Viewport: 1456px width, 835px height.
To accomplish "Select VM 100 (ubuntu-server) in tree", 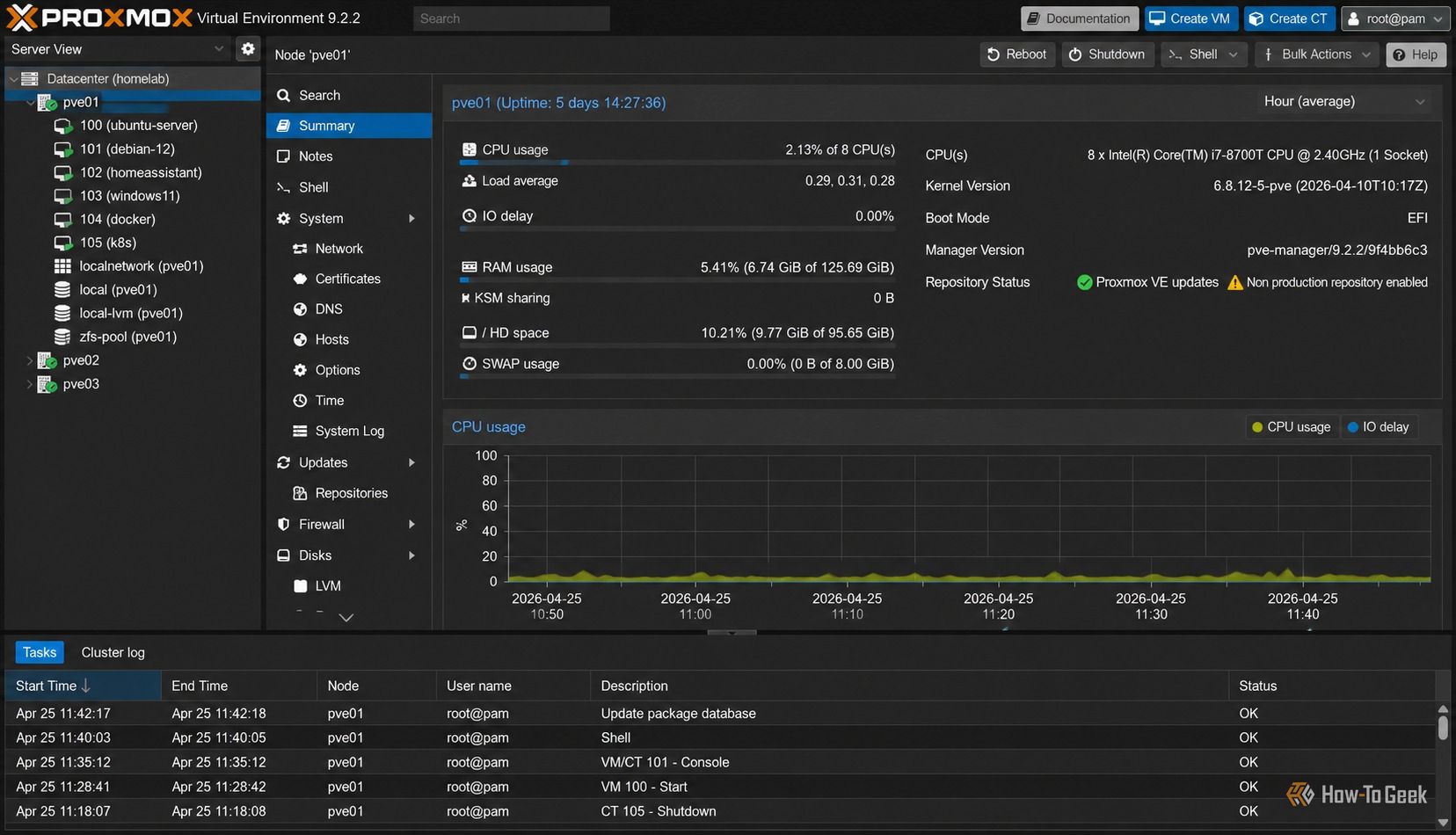I will pos(138,126).
